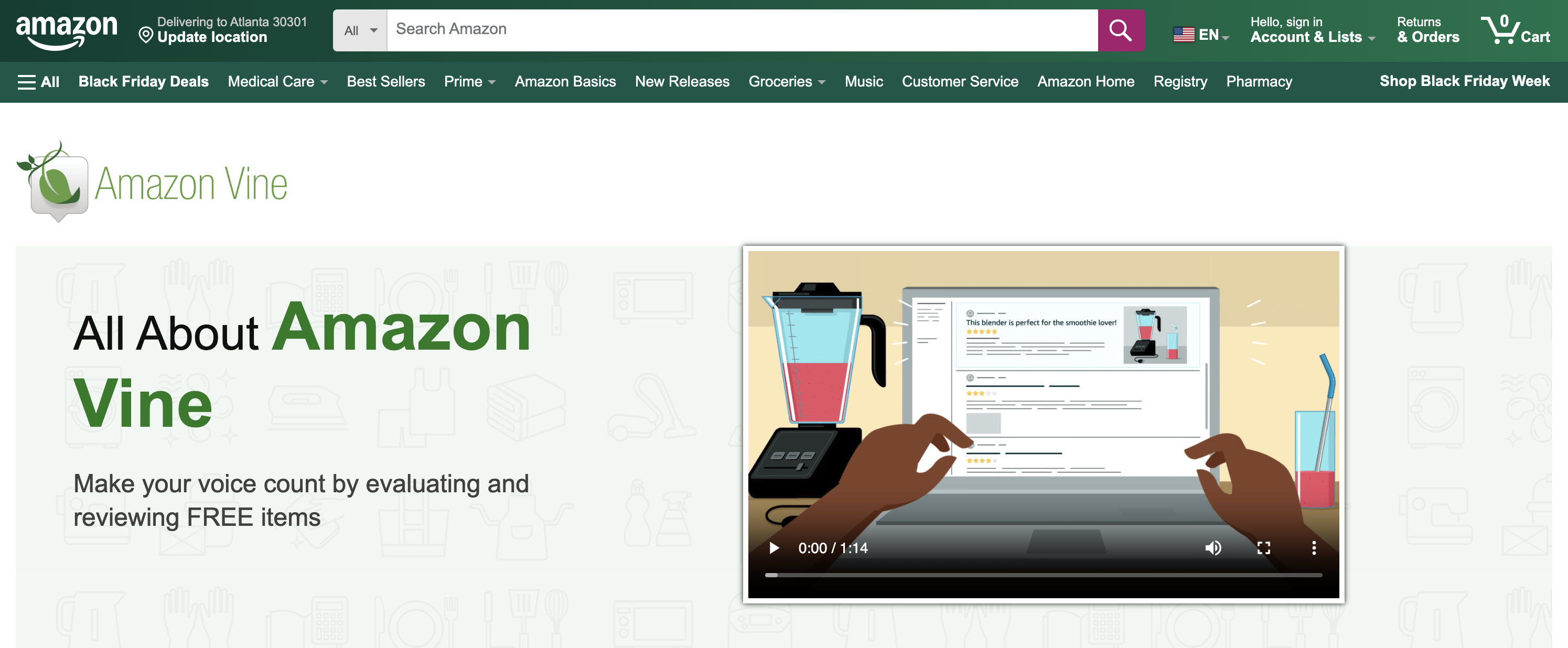
Task: Open Black Friday Deals
Action: 144,82
